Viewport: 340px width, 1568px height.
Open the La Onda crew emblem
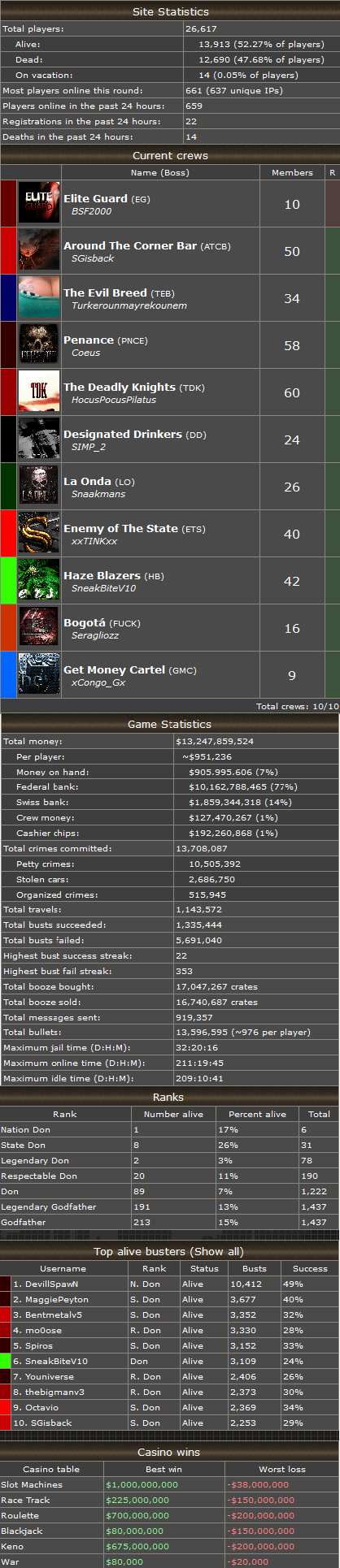[39, 487]
